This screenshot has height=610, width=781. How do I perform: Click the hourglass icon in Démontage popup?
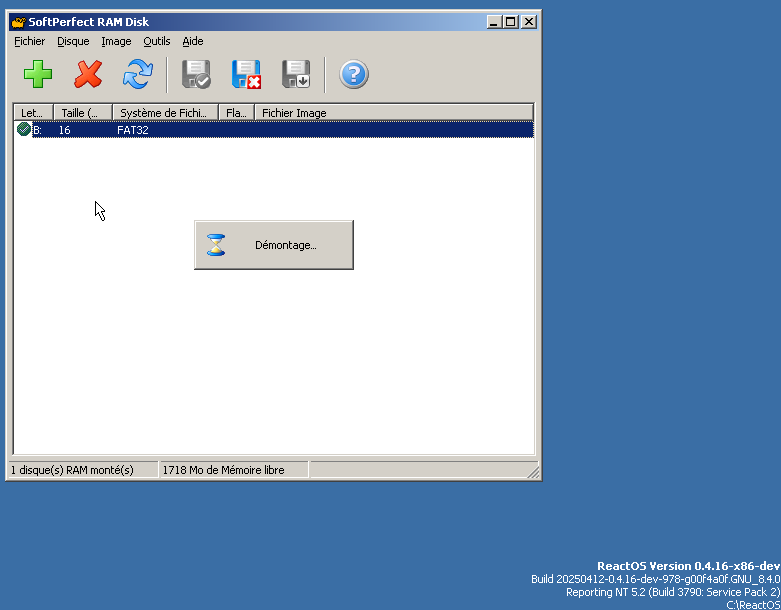[x=216, y=245]
